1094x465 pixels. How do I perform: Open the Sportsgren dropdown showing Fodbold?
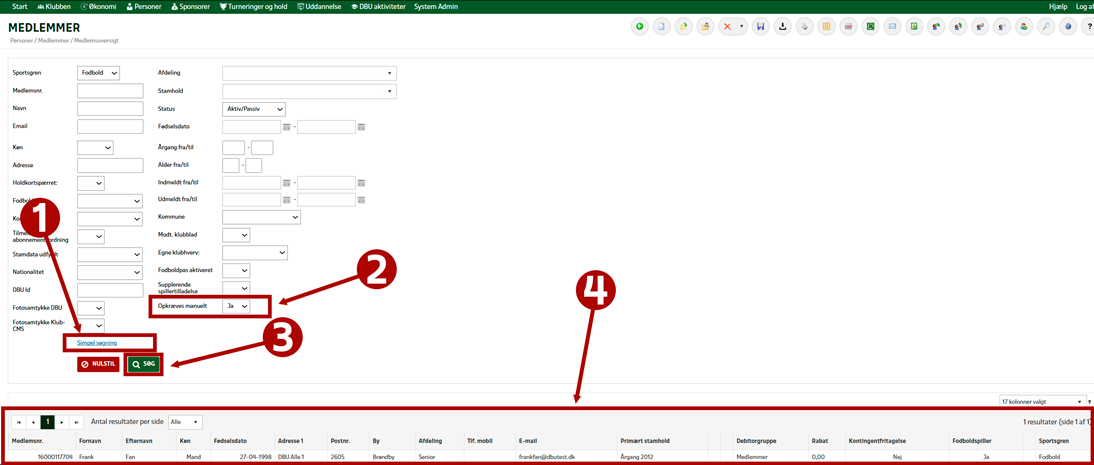(x=98, y=73)
